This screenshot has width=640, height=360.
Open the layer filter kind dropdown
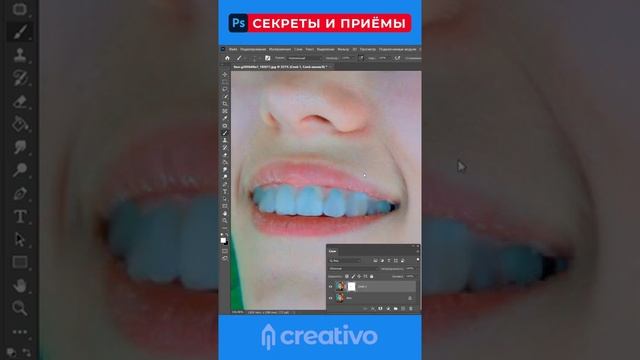click(x=345, y=260)
